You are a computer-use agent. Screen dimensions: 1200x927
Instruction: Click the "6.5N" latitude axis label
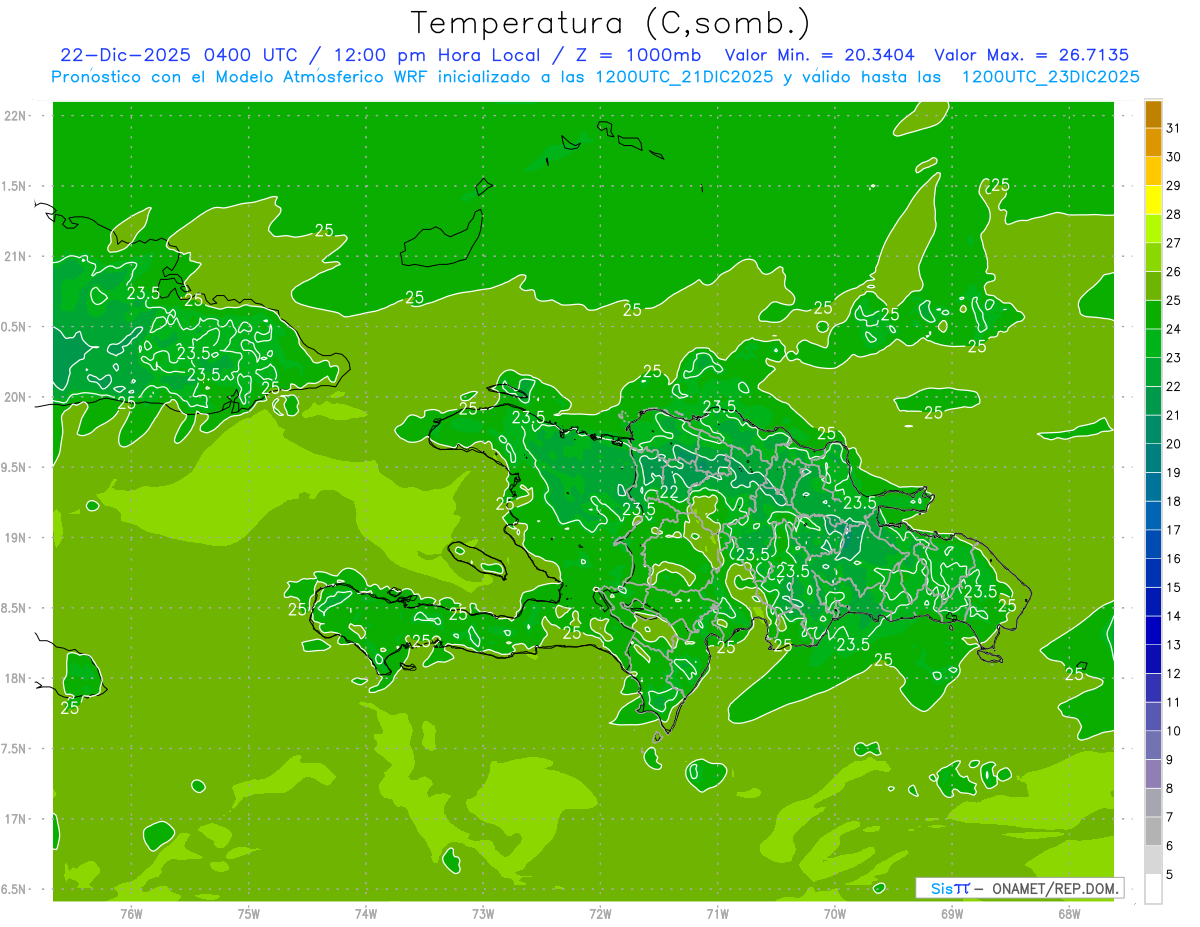click(x=15, y=890)
